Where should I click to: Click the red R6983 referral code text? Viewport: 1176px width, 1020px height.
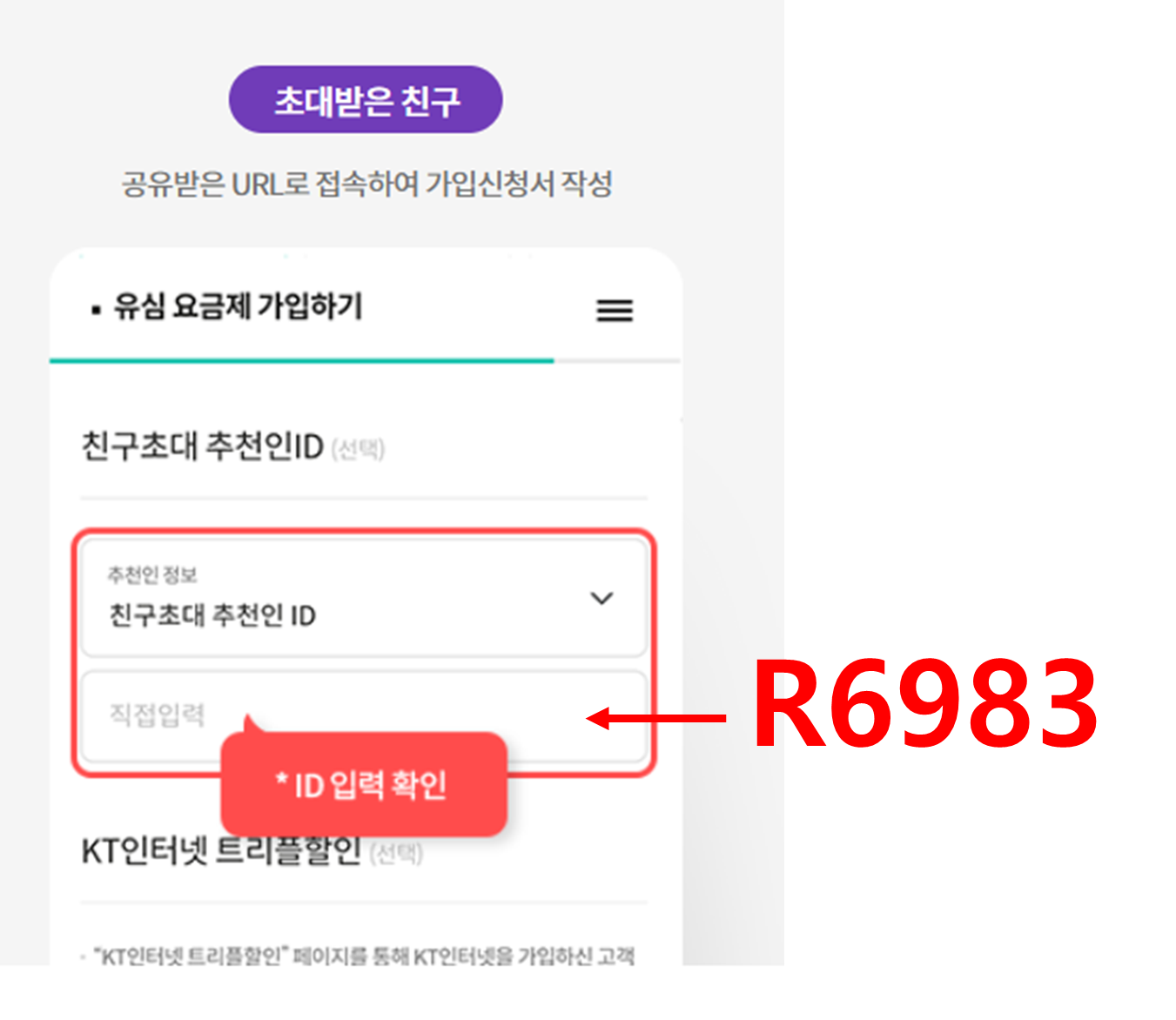pyautogui.click(x=925, y=703)
